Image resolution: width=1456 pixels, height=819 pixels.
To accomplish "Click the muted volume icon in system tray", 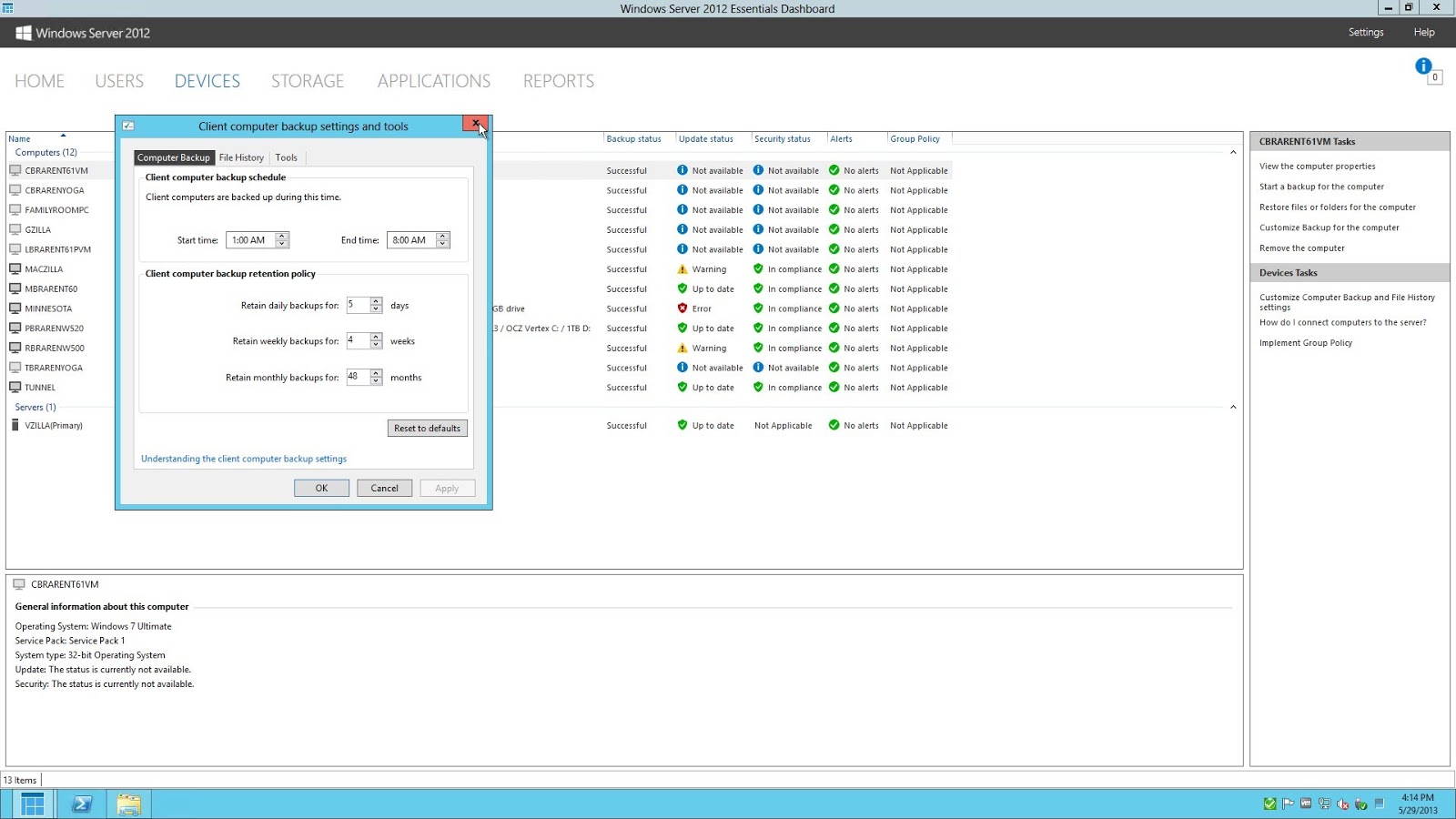I will [1343, 804].
